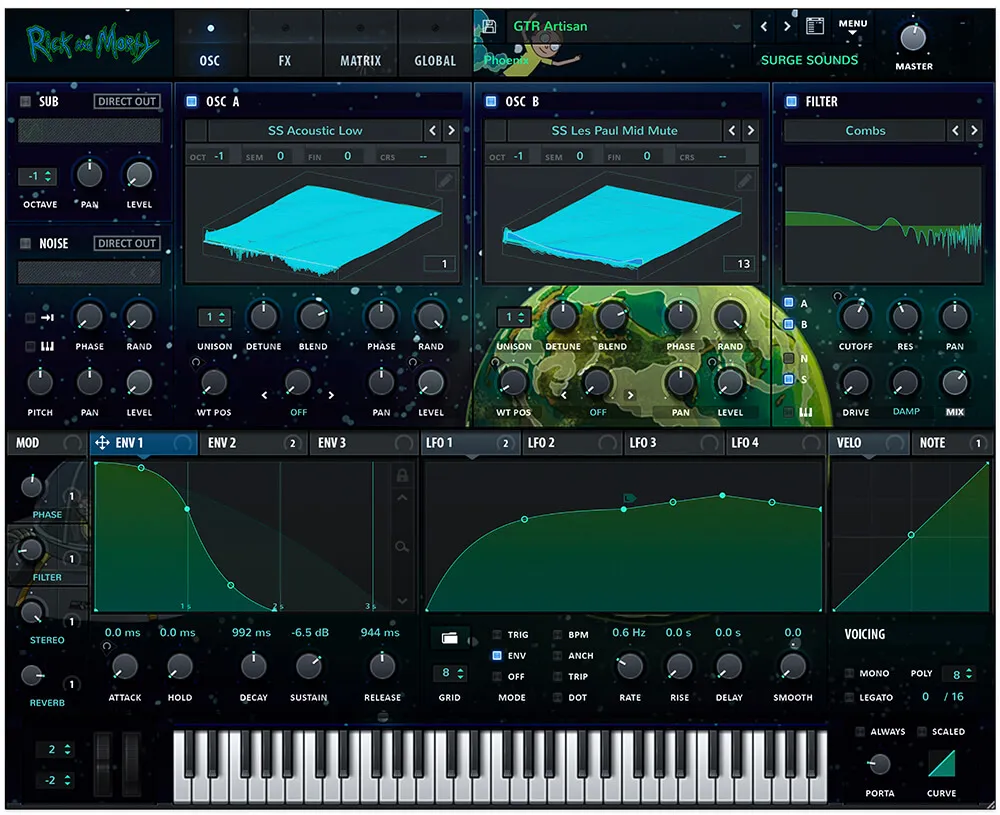
Task: Click OSC B warp mode next arrow
Action: click(x=630, y=395)
